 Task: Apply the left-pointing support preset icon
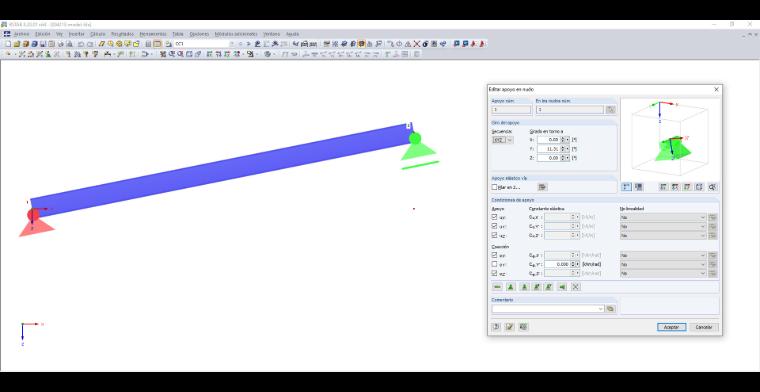562,287
